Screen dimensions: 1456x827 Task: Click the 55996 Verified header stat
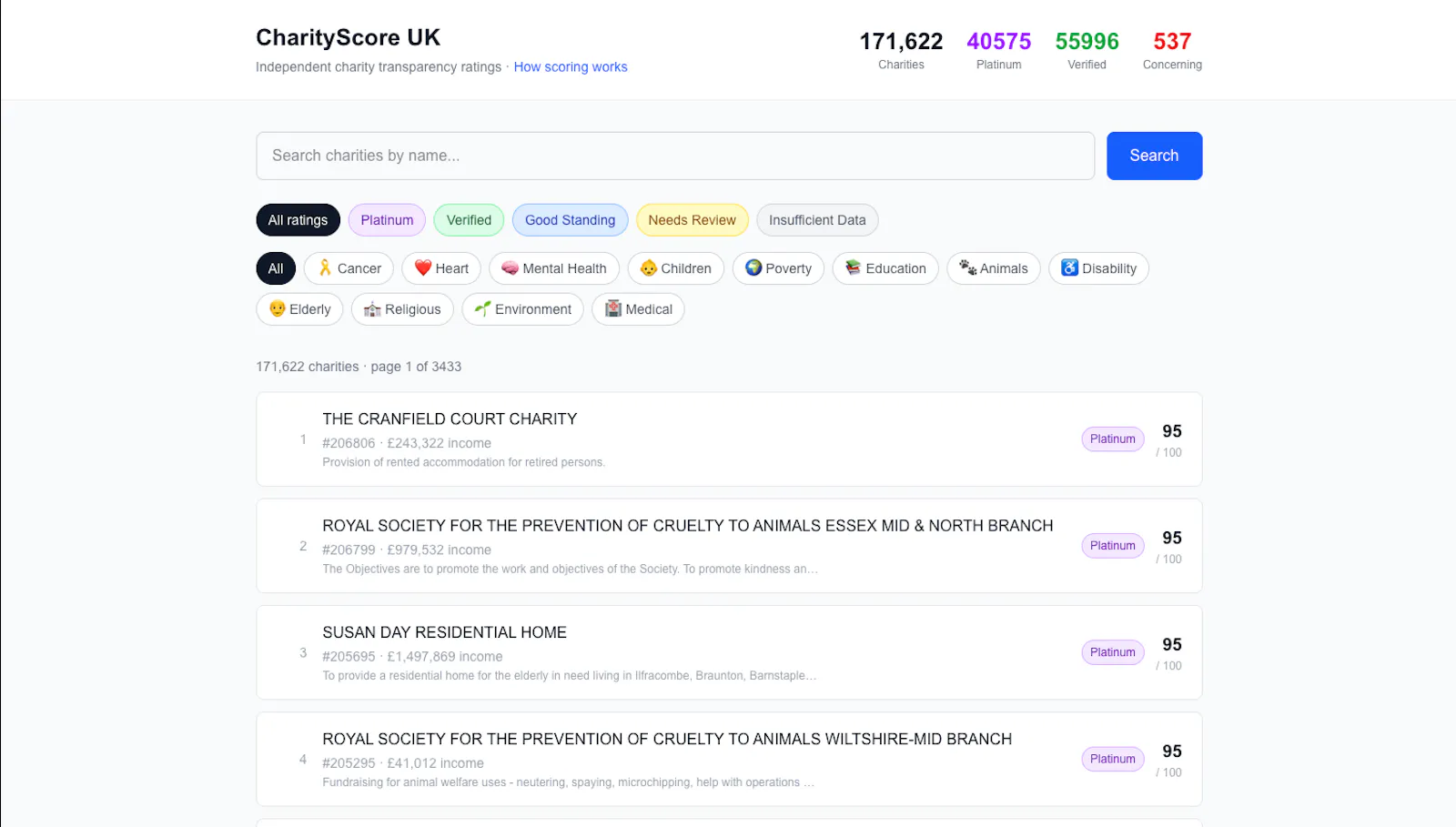click(x=1087, y=50)
